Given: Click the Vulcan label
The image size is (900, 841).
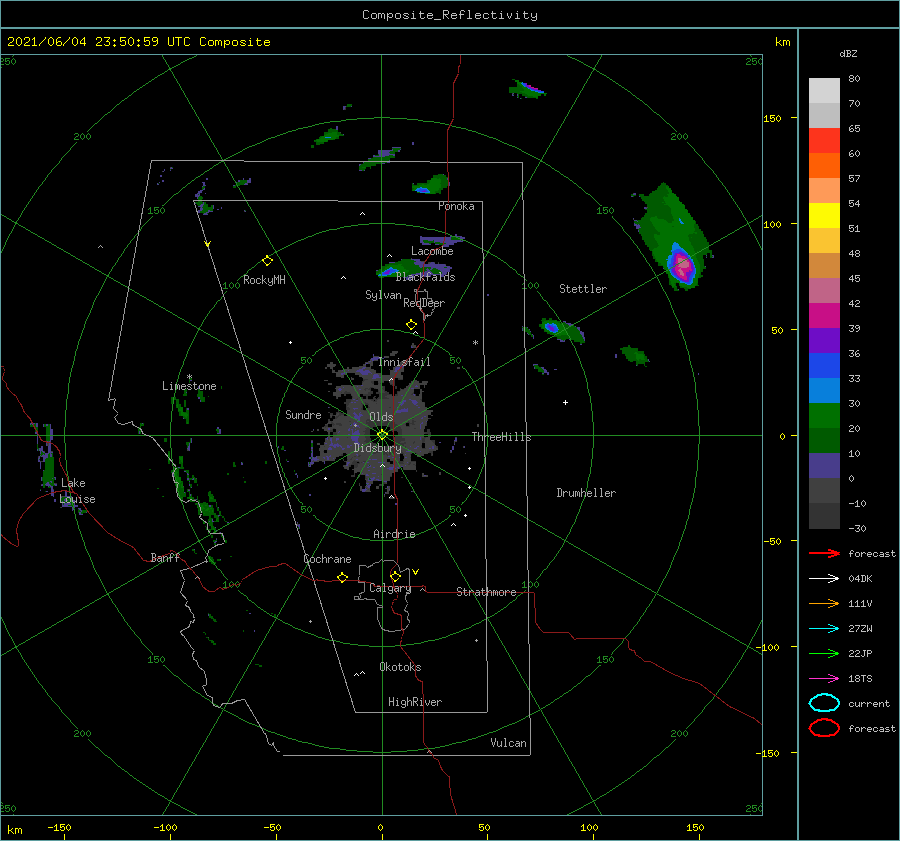Looking at the screenshot, I should click(x=509, y=743).
